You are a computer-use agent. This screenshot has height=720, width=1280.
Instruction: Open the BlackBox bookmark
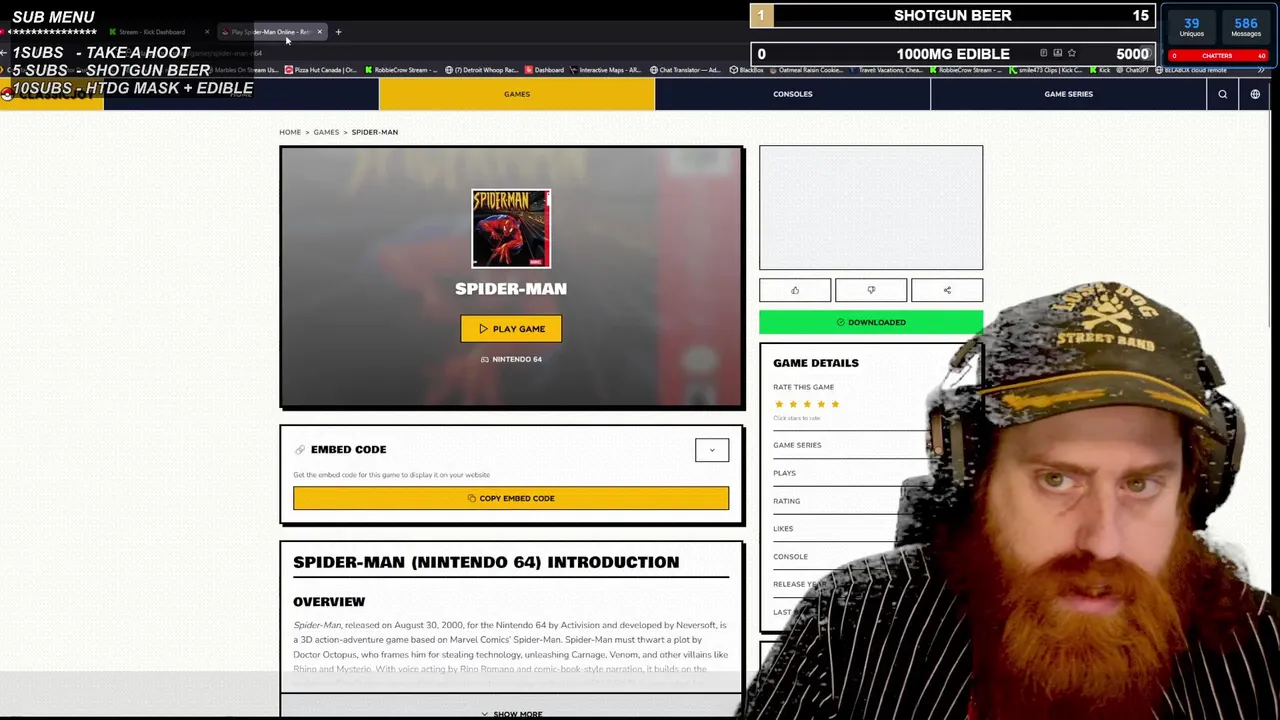(x=745, y=70)
